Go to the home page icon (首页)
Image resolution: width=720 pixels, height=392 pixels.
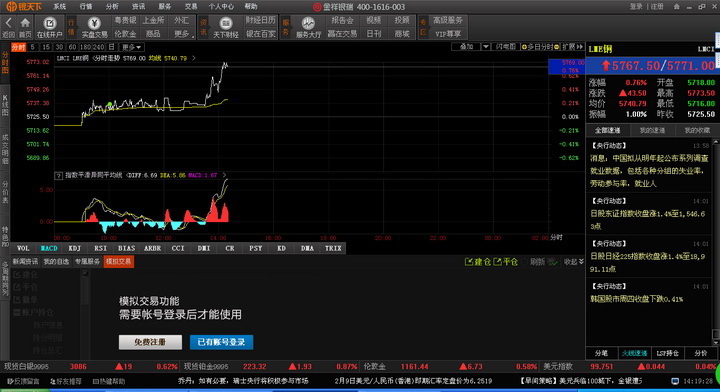click(25, 23)
